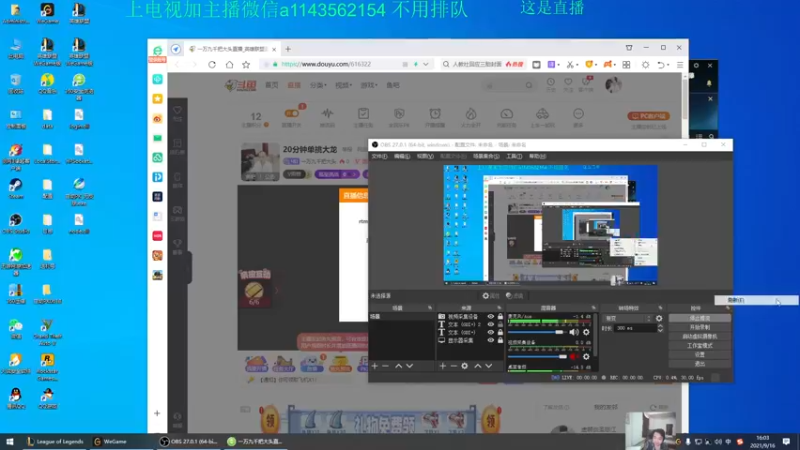Unmute the red muted video capture audio
800x450 pixels.
pos(574,357)
